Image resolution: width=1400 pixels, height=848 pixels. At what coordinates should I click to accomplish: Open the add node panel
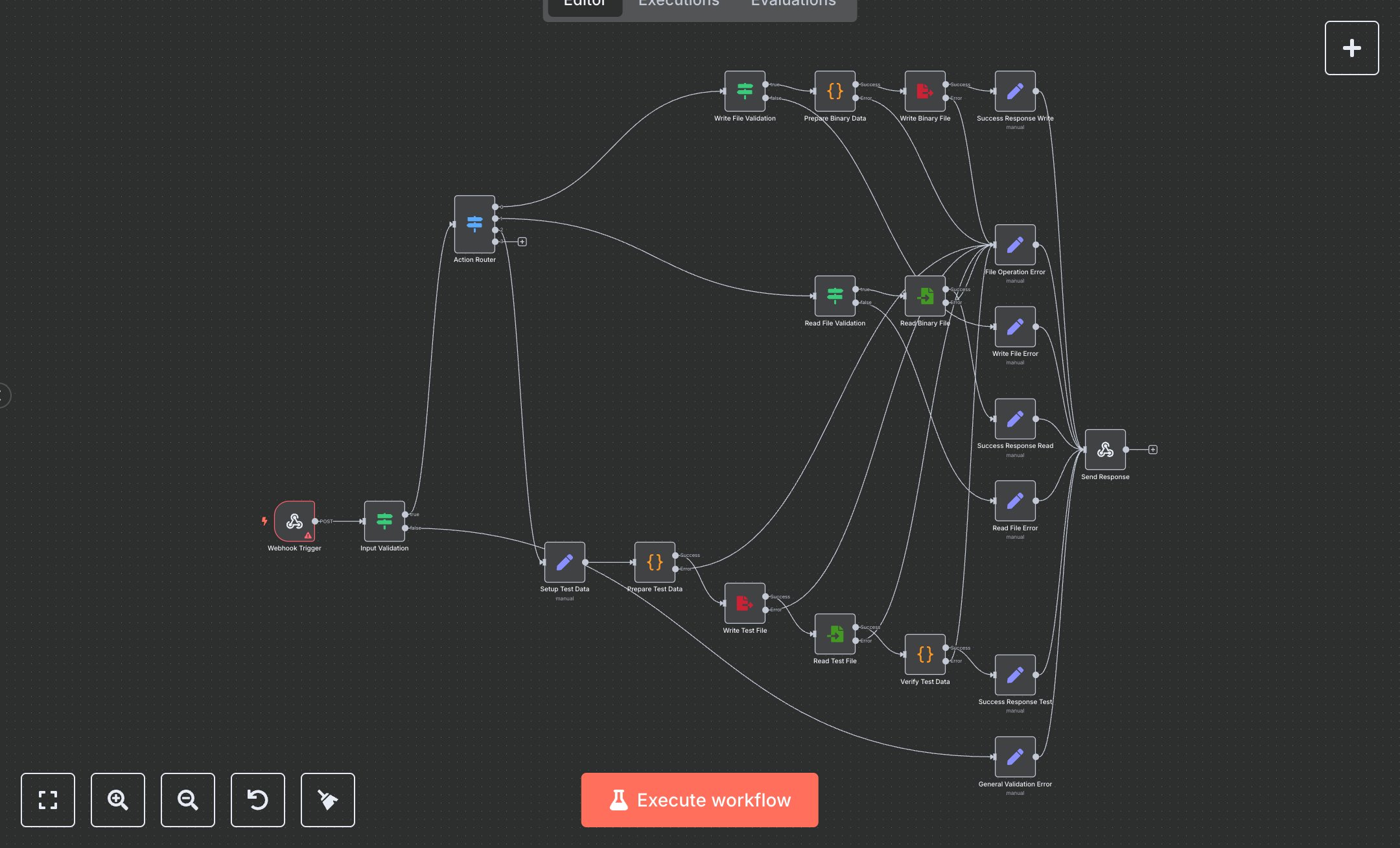pos(1351,48)
